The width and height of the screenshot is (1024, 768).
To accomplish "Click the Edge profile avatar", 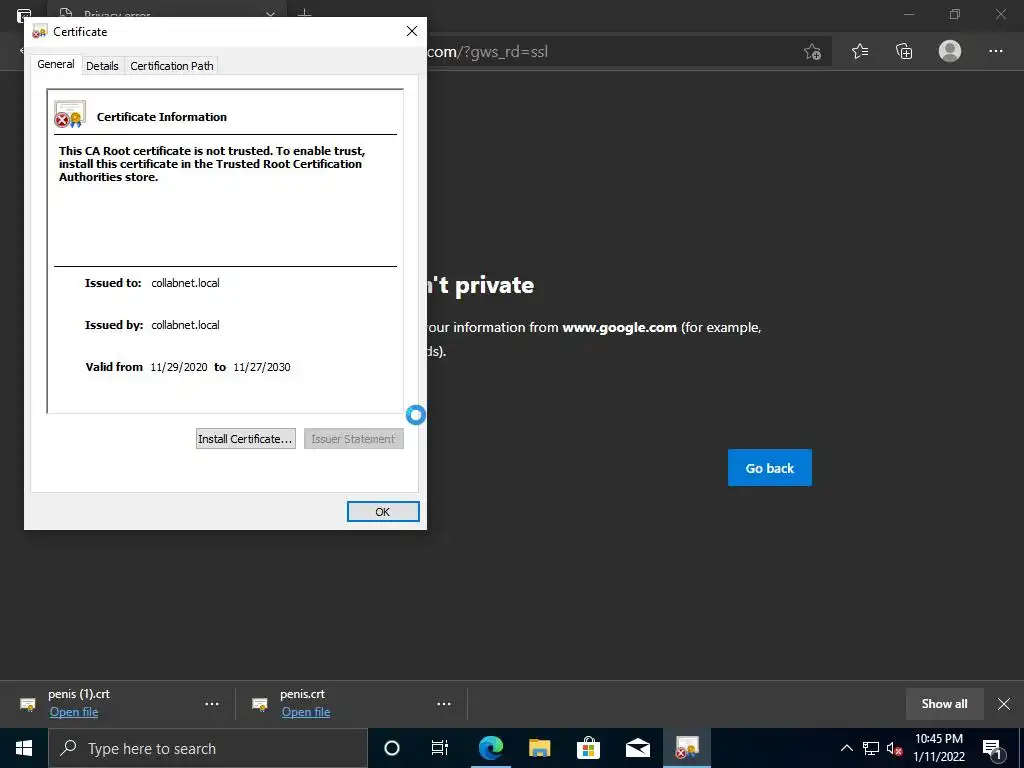I will [x=950, y=51].
